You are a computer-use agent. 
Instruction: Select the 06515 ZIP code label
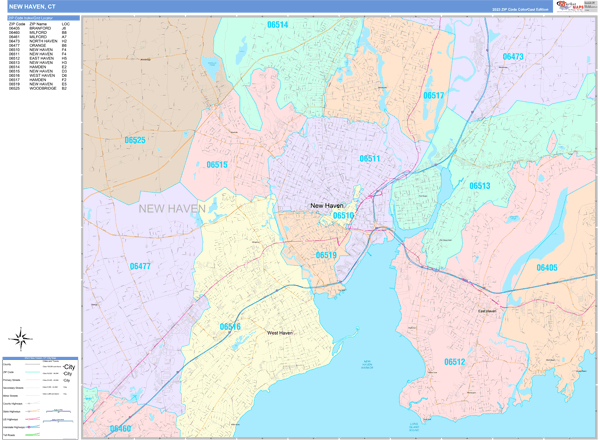point(217,164)
